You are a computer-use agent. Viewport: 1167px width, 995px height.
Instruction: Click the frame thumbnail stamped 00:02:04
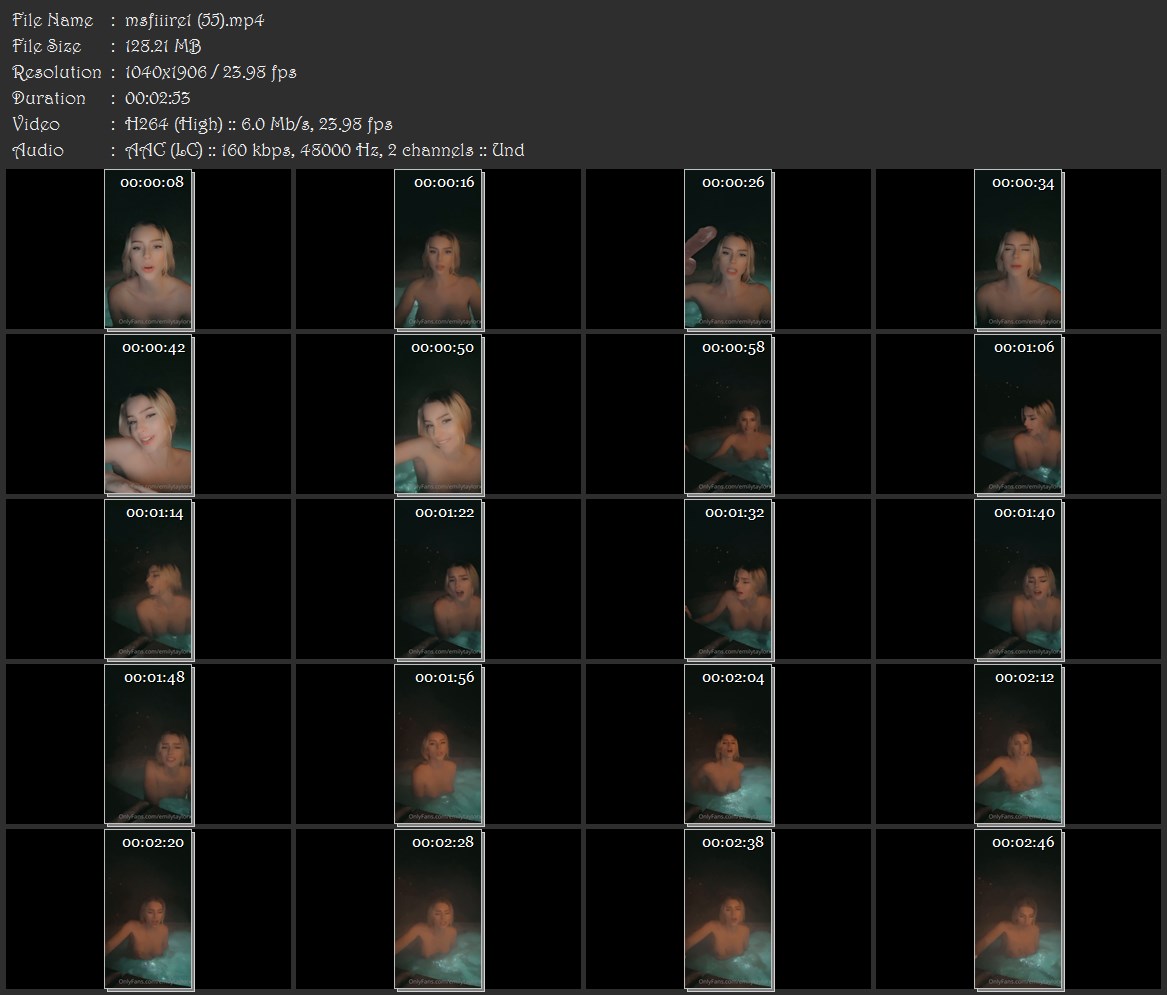point(729,744)
